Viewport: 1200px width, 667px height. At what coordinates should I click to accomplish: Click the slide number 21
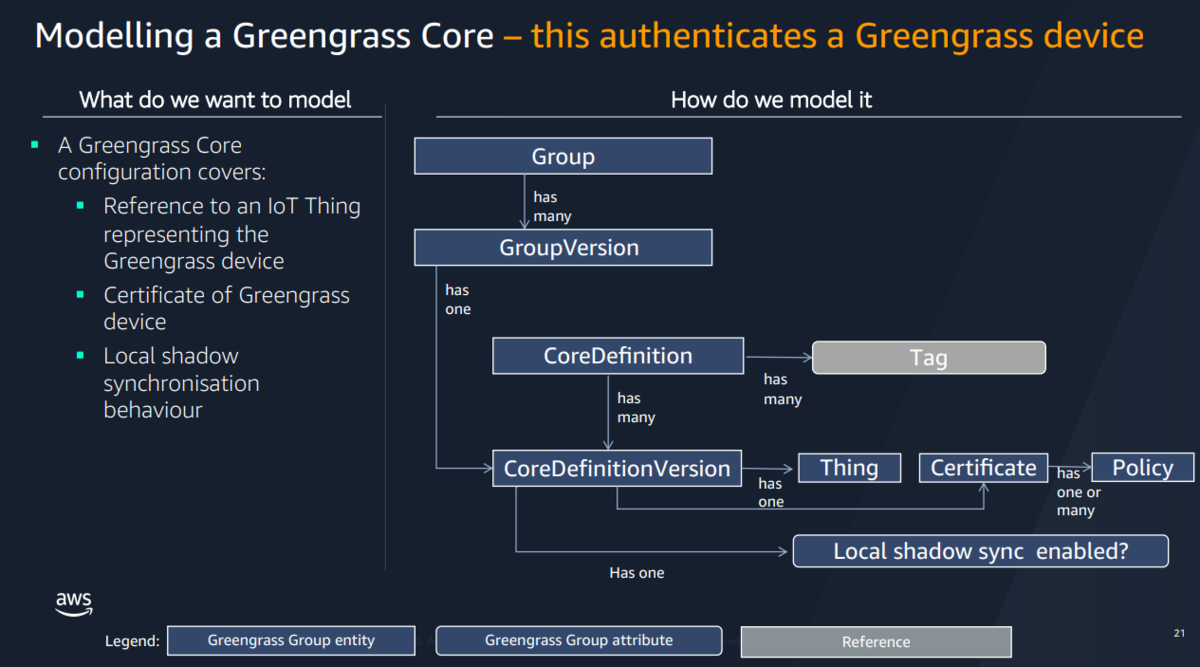click(1178, 633)
